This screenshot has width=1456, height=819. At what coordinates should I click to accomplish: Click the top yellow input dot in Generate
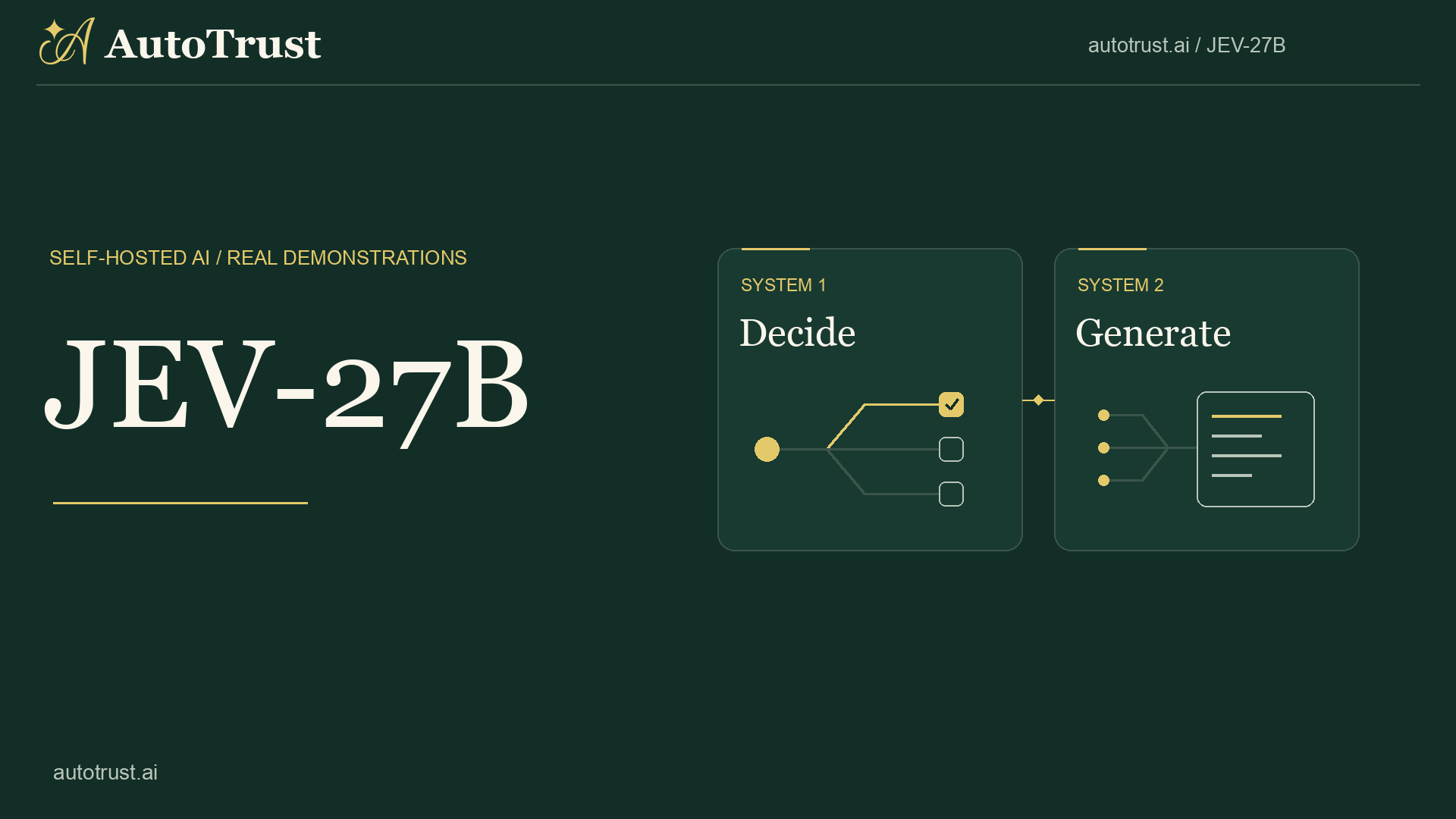click(x=1103, y=415)
